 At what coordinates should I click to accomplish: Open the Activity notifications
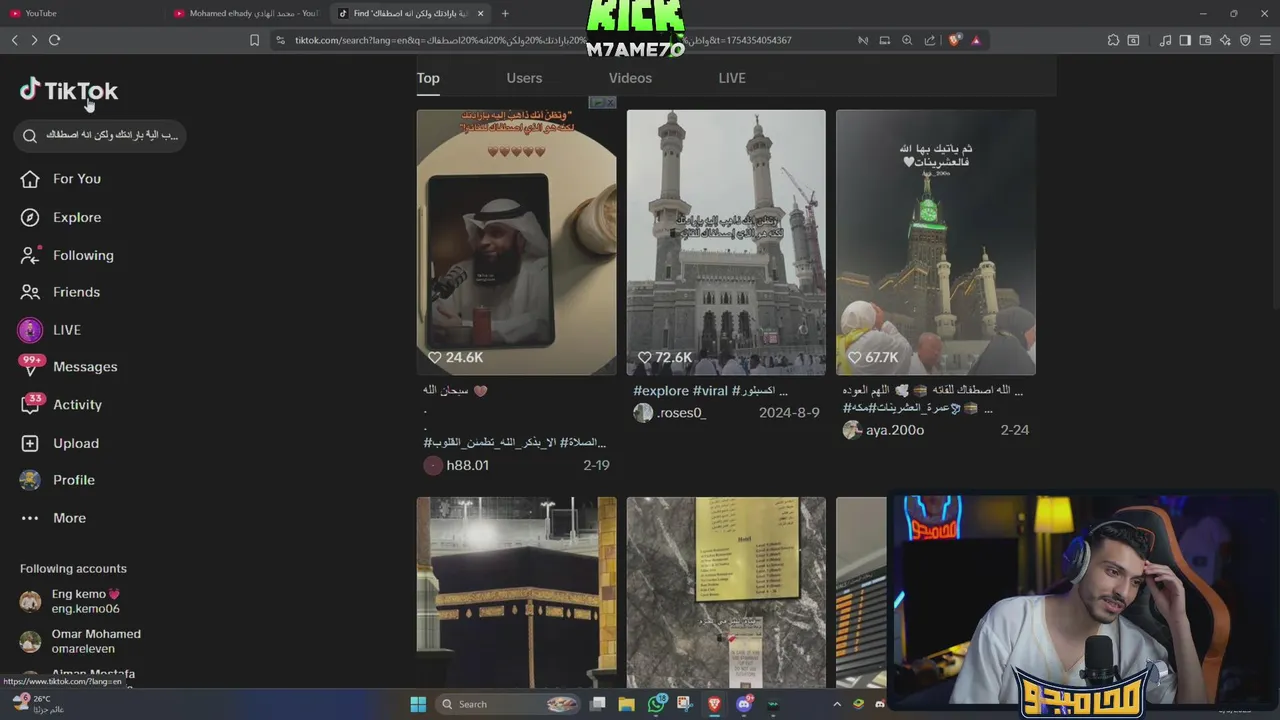(x=77, y=405)
